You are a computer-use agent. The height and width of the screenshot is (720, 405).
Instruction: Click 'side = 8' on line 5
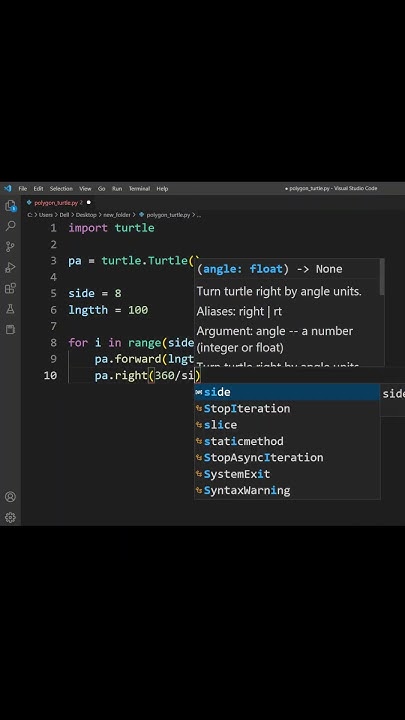(95, 293)
